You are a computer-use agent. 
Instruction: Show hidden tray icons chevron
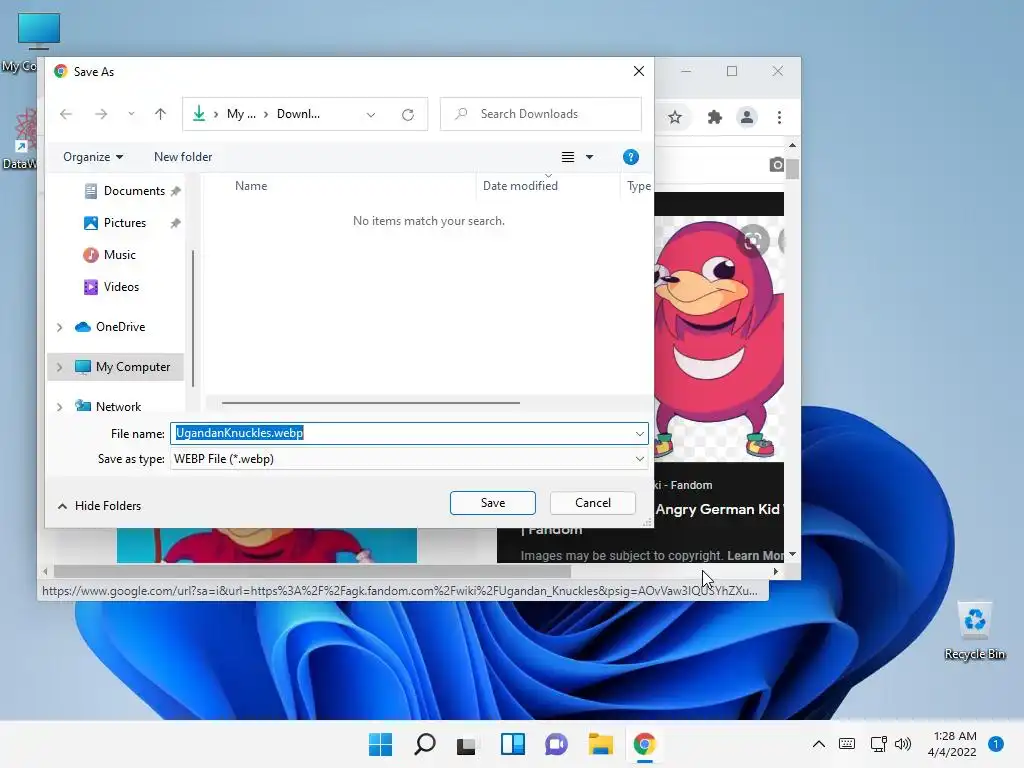point(818,744)
